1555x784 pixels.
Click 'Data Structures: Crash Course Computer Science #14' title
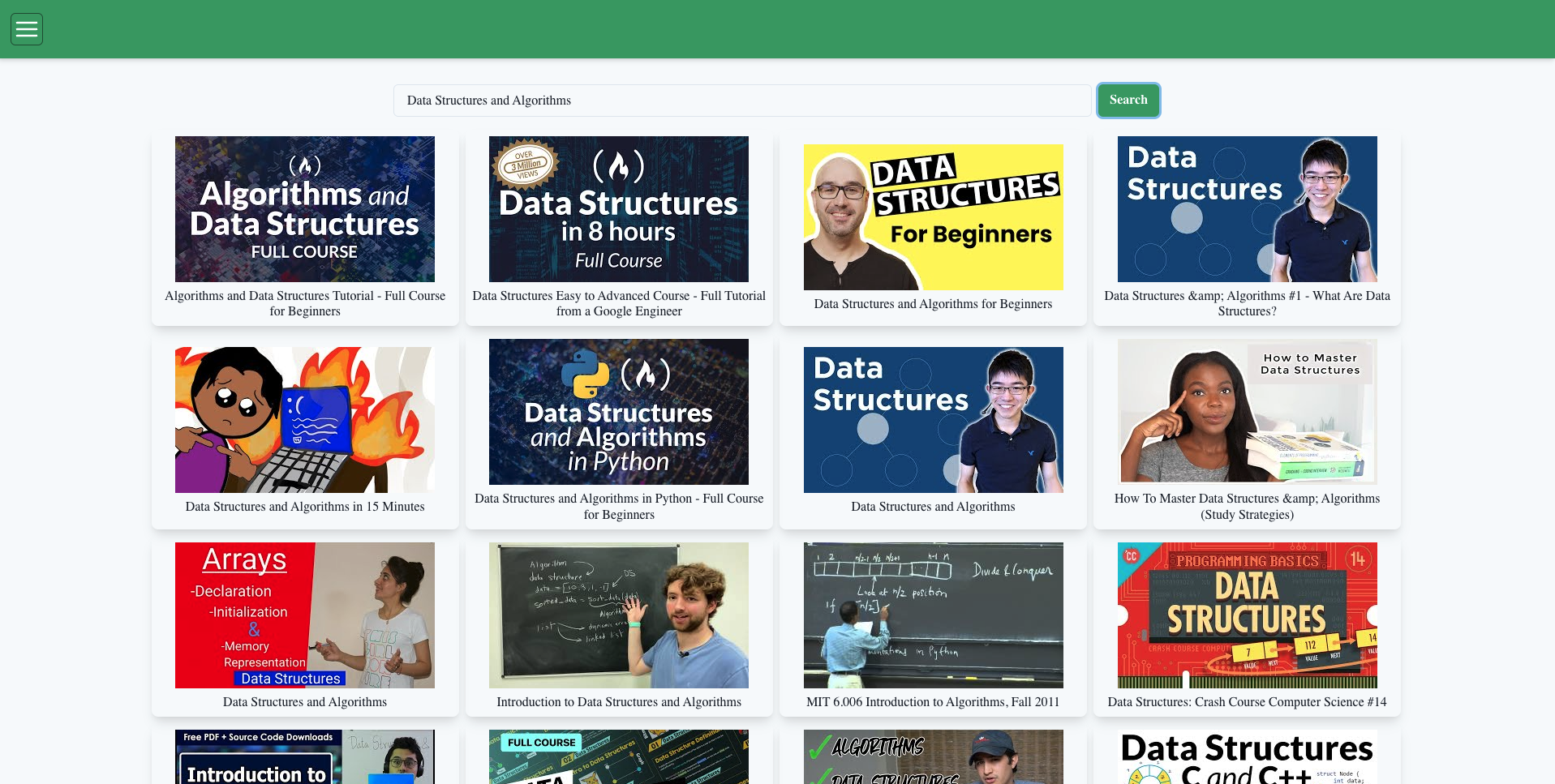1248,702
